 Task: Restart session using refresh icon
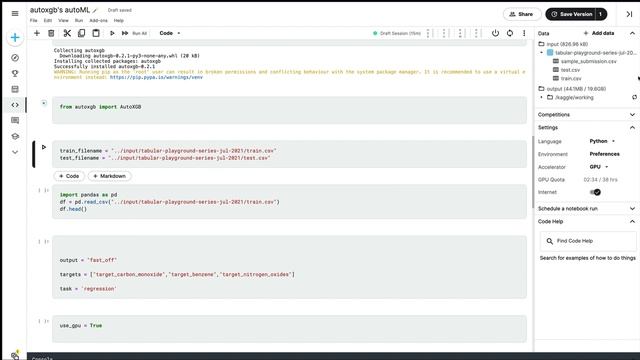(x=510, y=33)
